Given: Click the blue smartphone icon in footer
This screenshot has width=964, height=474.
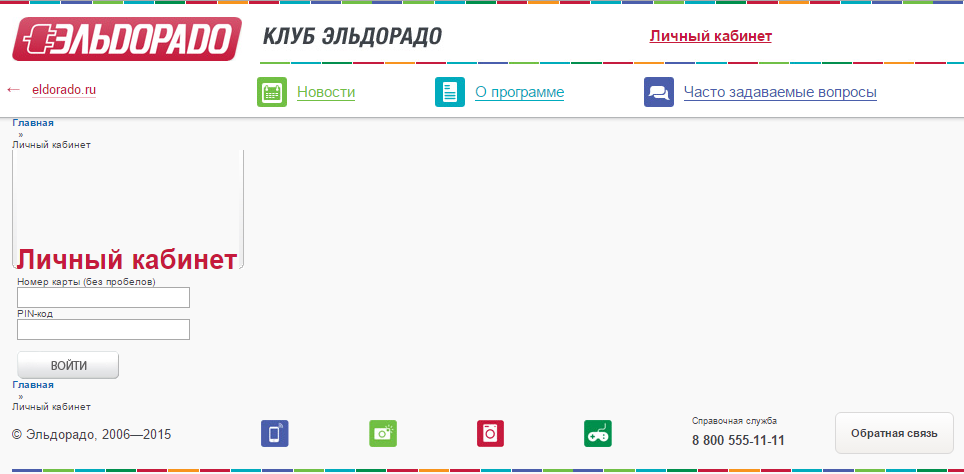Looking at the screenshot, I should click(x=274, y=433).
